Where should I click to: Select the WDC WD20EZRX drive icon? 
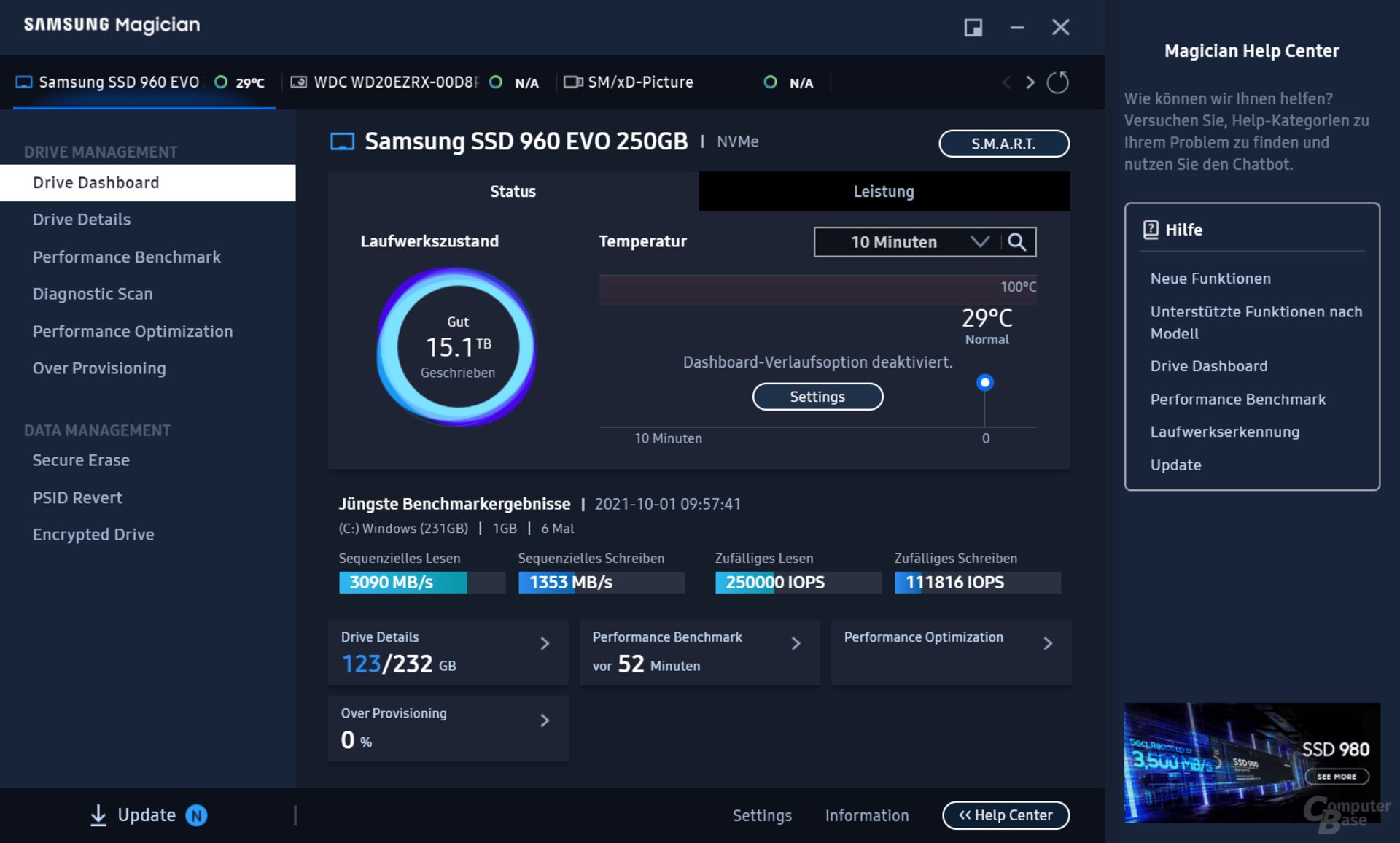(299, 82)
